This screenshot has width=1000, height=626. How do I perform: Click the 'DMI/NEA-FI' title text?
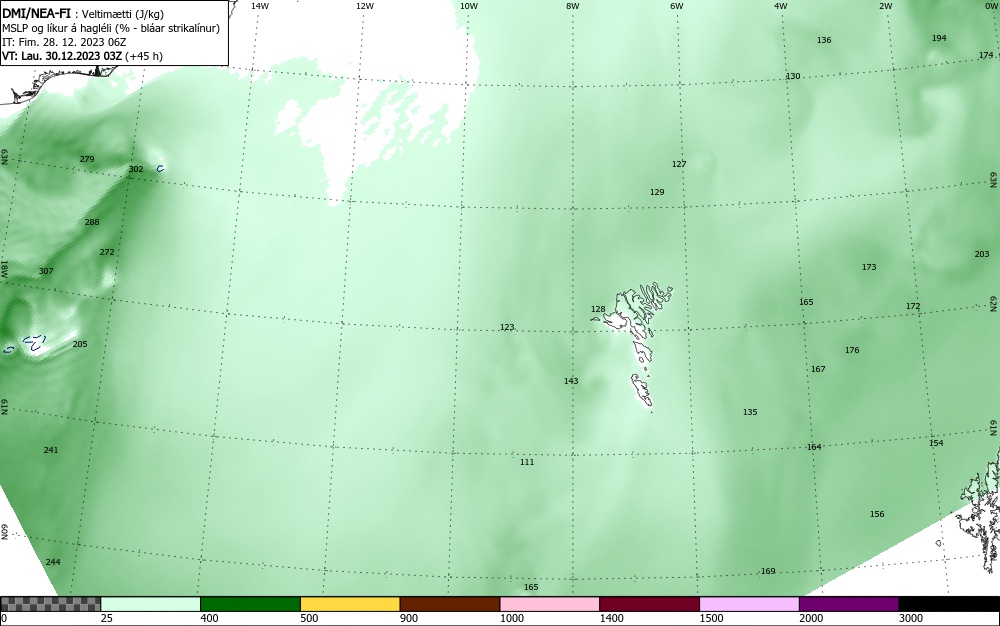36,14
